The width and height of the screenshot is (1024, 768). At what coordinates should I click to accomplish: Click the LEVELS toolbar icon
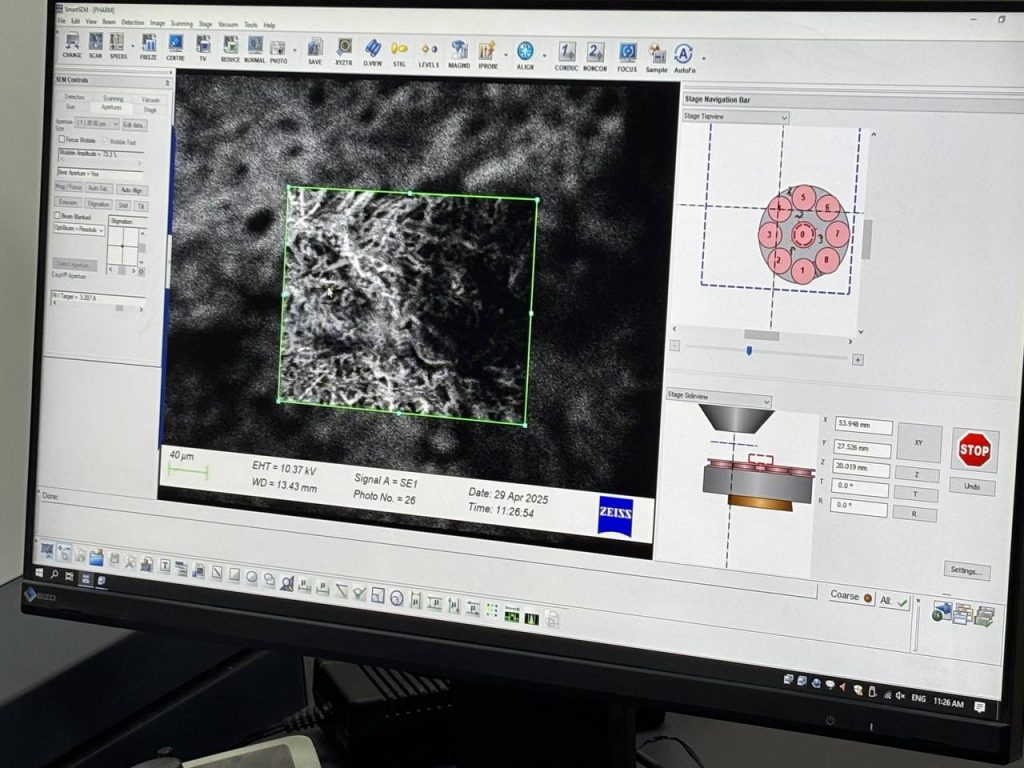428,54
